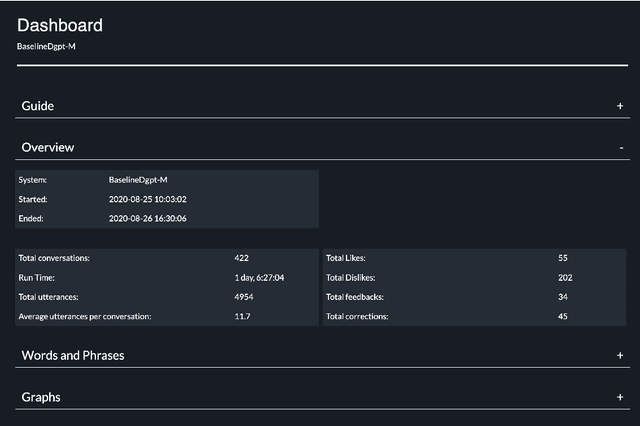
Task: Select the Started timestamp 2020-08-25 10:03:02
Action: tap(147, 199)
